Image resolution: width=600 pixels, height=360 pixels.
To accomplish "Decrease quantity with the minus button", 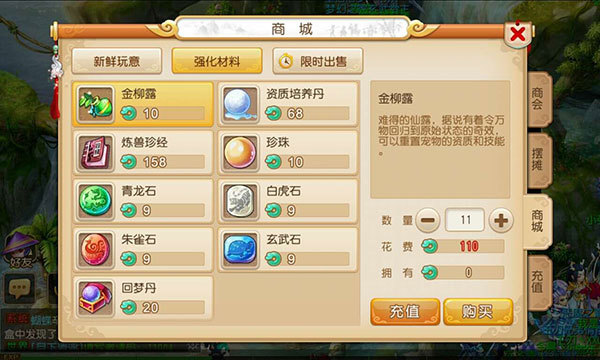I will 427,220.
